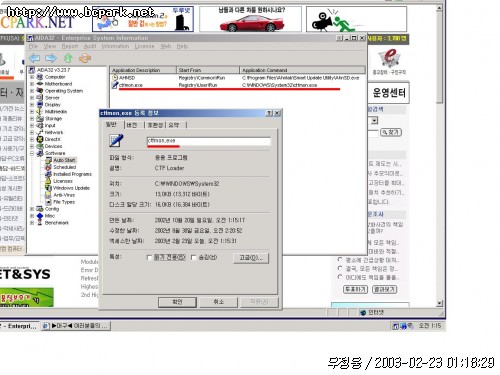500x375 pixels.
Task: Select the File Types icon
Action: [48, 202]
